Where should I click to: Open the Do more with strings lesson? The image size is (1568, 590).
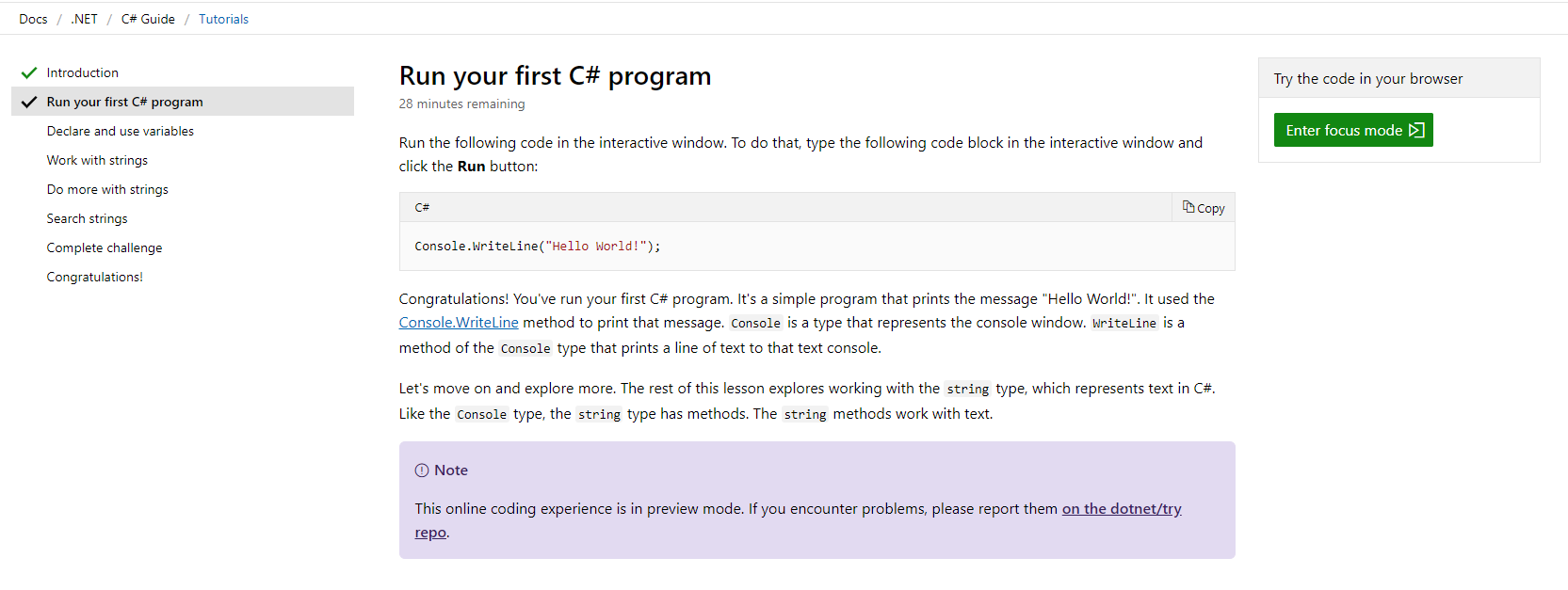point(106,188)
